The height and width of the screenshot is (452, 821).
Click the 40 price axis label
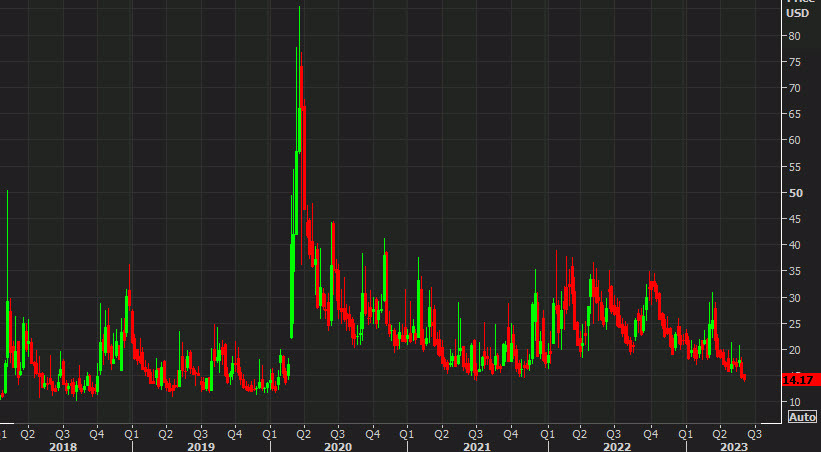click(x=794, y=245)
